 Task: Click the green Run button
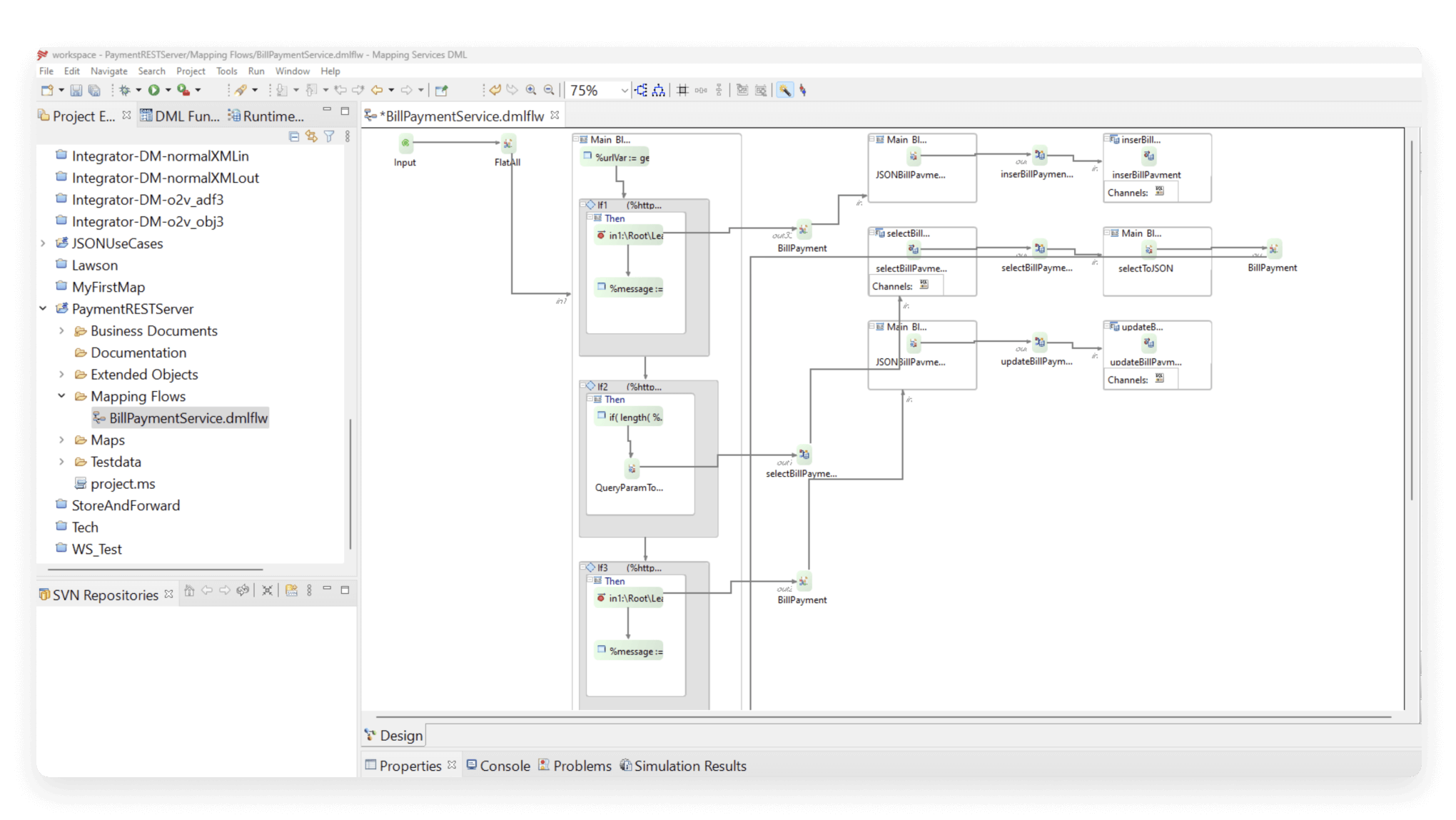click(x=153, y=90)
